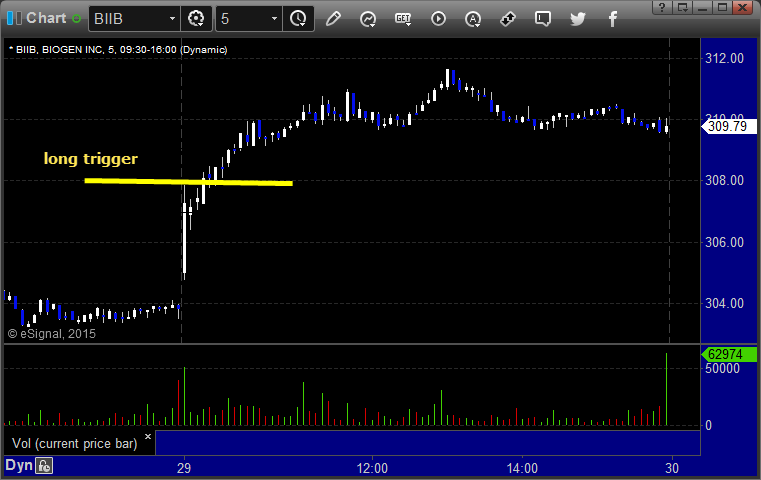Click the 50000 volume axis label

coord(722,368)
